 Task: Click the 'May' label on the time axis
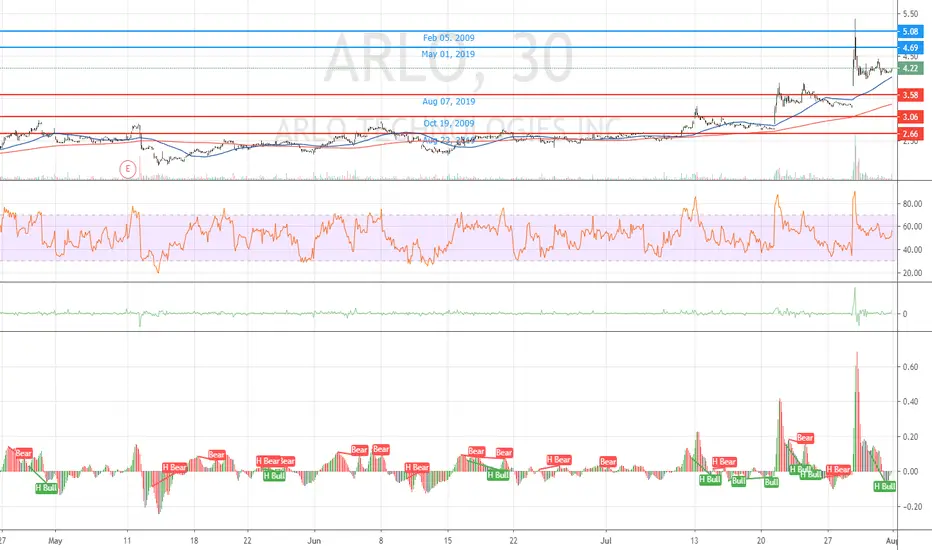(x=55, y=540)
